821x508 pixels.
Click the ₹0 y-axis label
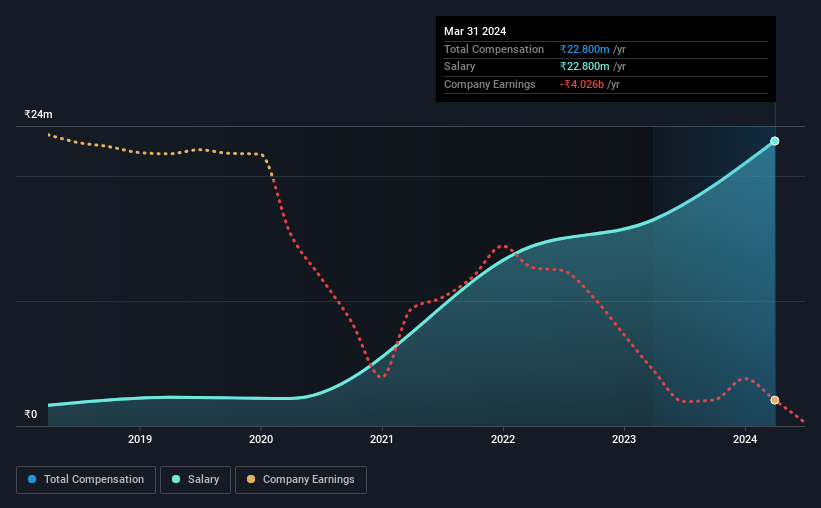click(31, 414)
